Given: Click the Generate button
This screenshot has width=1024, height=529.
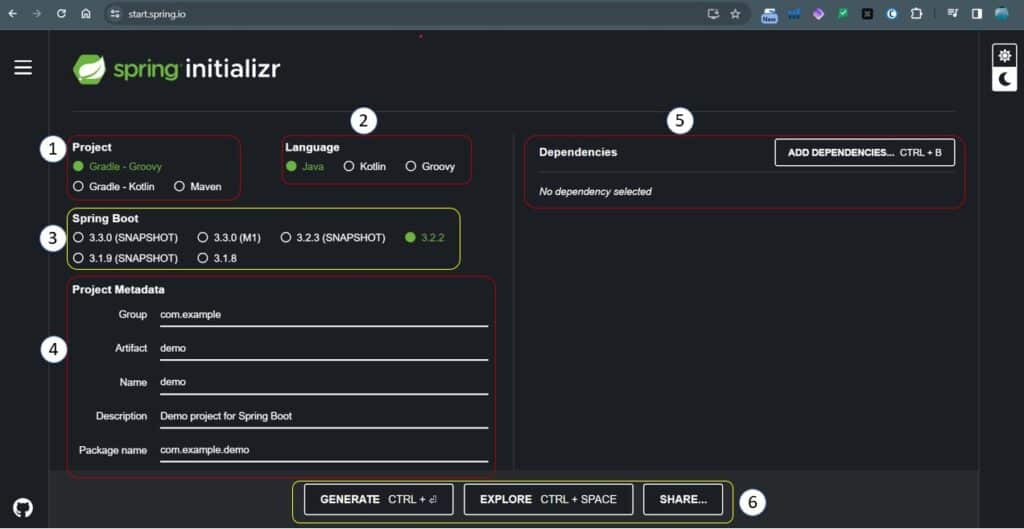Looking at the screenshot, I should (379, 499).
